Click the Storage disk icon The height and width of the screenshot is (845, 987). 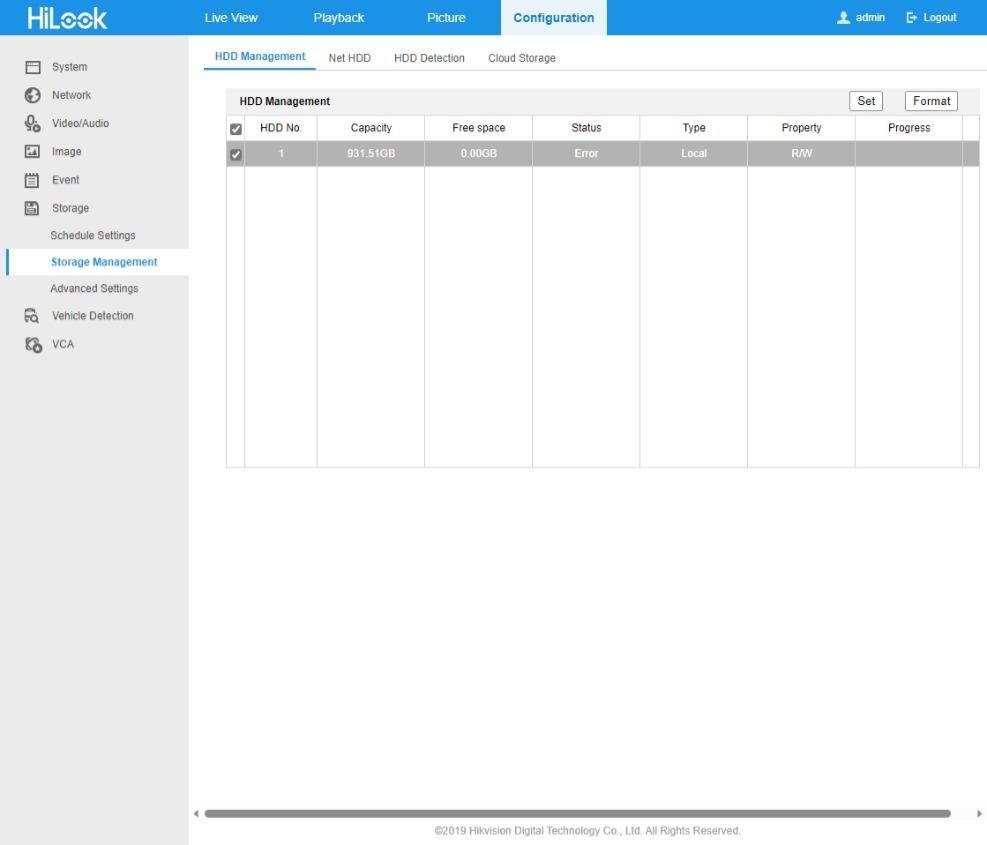coord(32,208)
